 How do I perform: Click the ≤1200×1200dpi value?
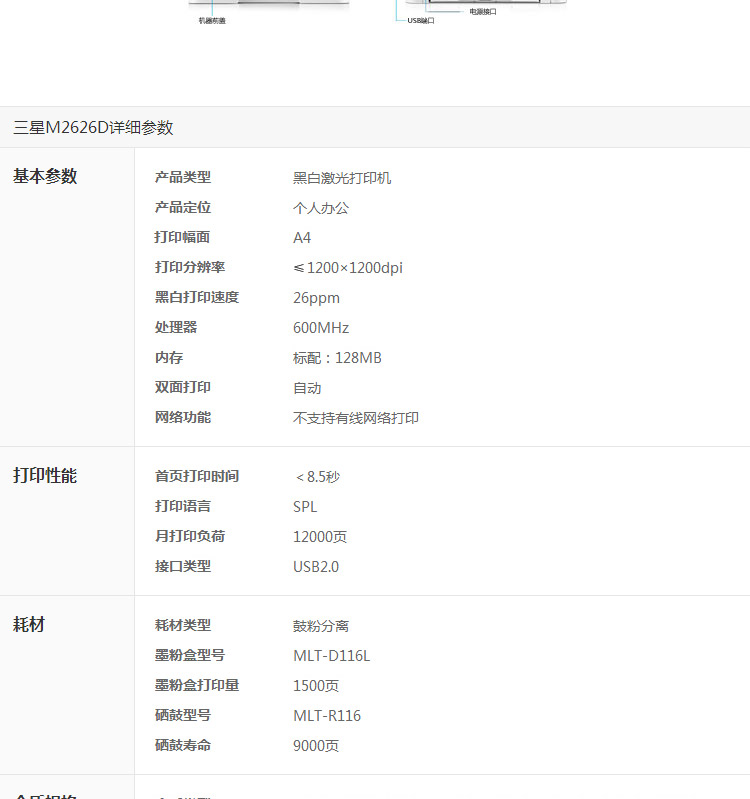(x=348, y=268)
